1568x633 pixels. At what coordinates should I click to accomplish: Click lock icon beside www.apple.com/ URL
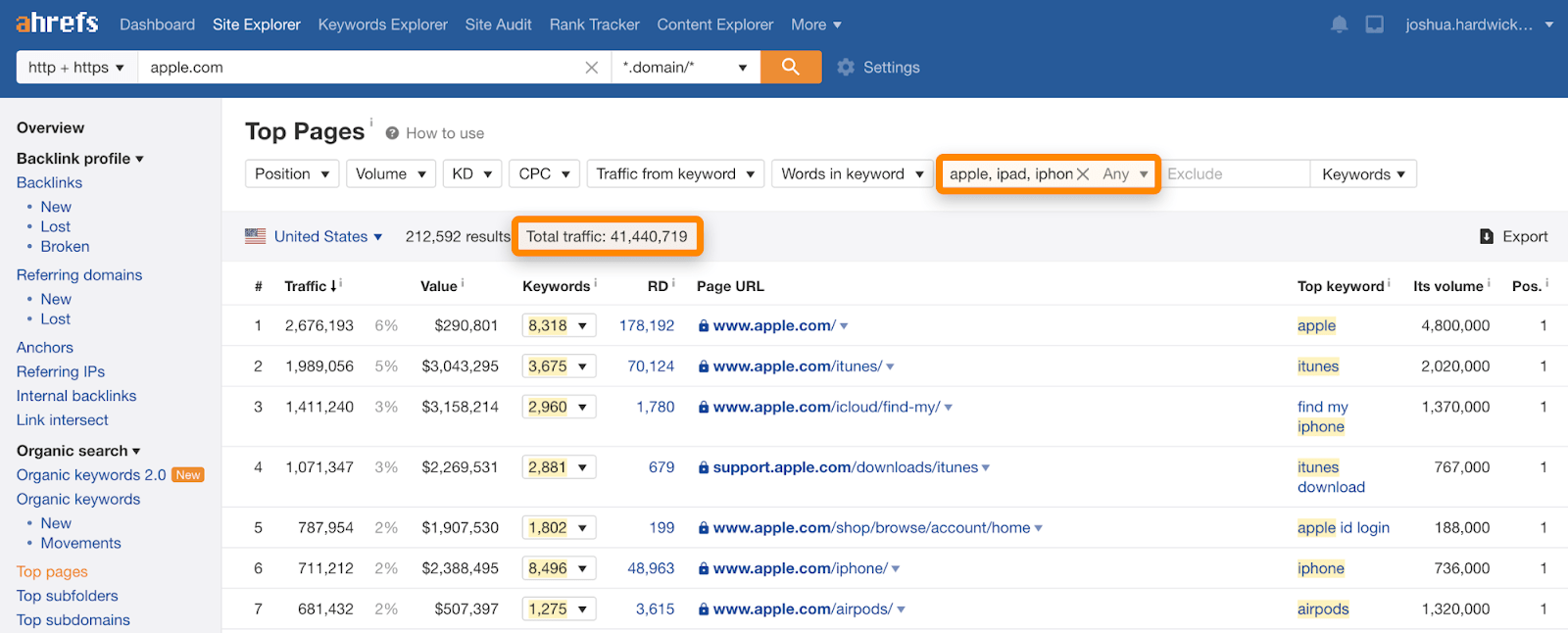(704, 326)
